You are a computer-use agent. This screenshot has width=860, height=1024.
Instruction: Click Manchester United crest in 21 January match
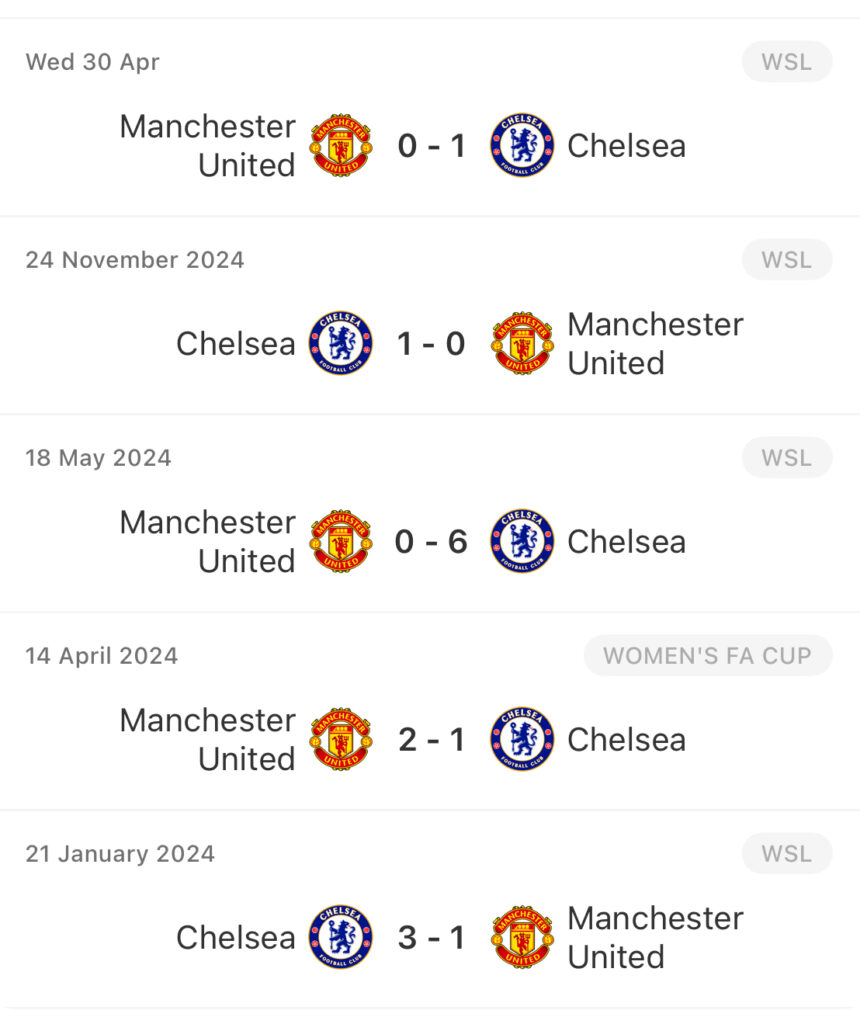522,936
